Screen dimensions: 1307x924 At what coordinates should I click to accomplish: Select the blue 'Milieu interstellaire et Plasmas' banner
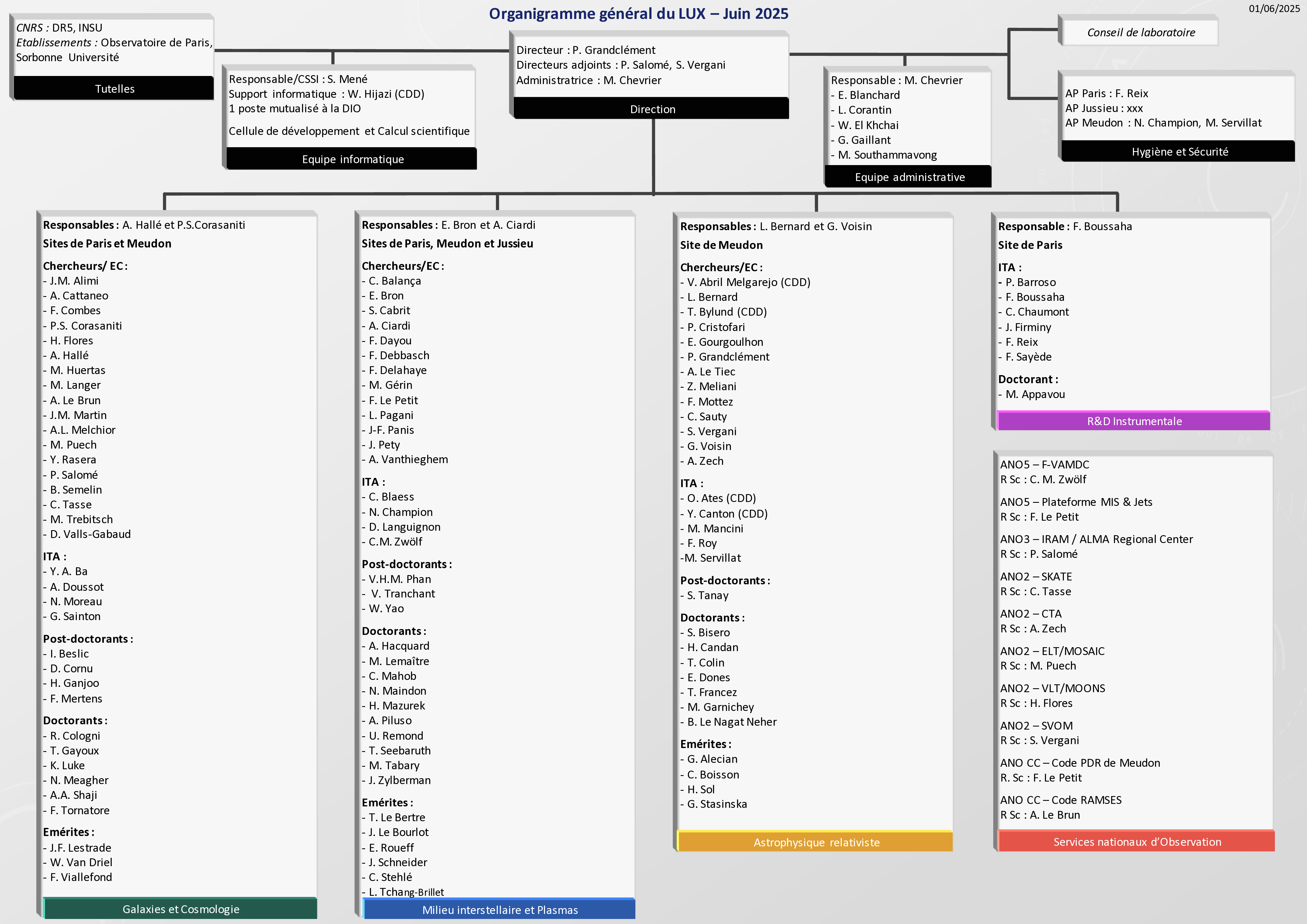click(499, 909)
